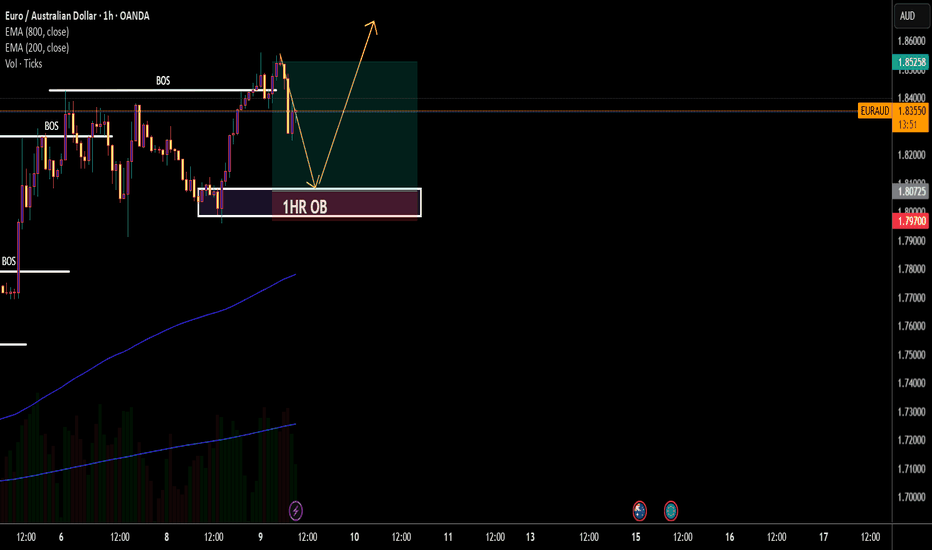Open the EU flag economic event marker
The width and height of the screenshot is (932, 550).
(670, 510)
